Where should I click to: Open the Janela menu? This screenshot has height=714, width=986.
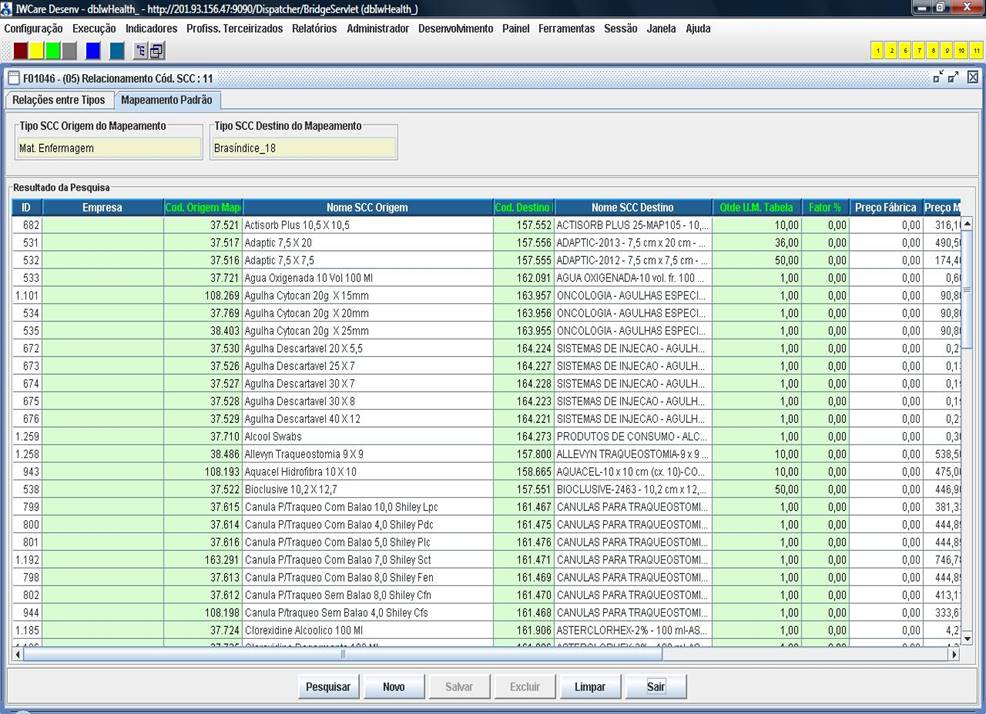(x=662, y=28)
